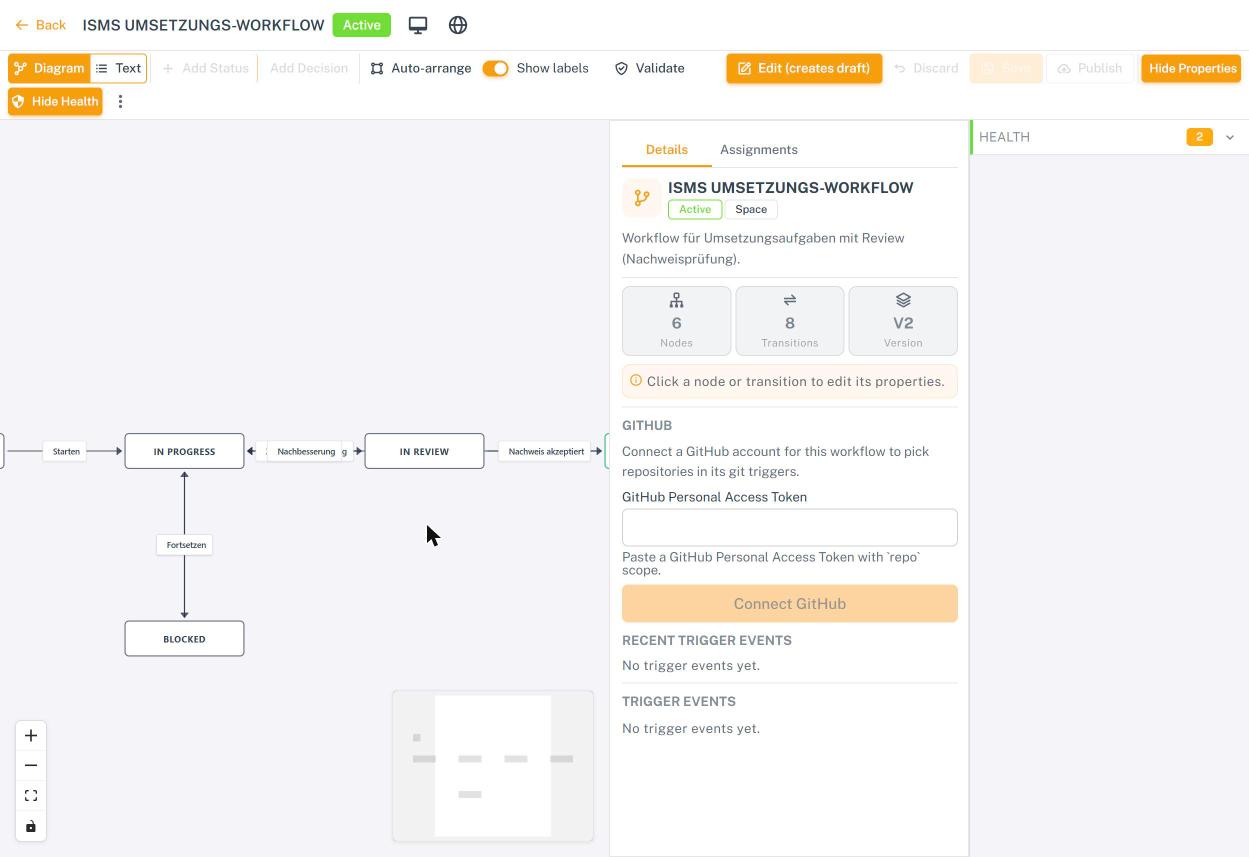Open the Assignments tab

click(759, 150)
